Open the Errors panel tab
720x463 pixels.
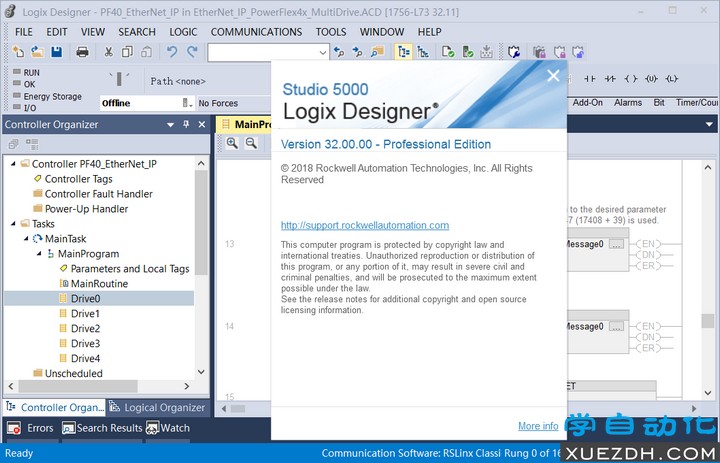[x=31, y=428]
